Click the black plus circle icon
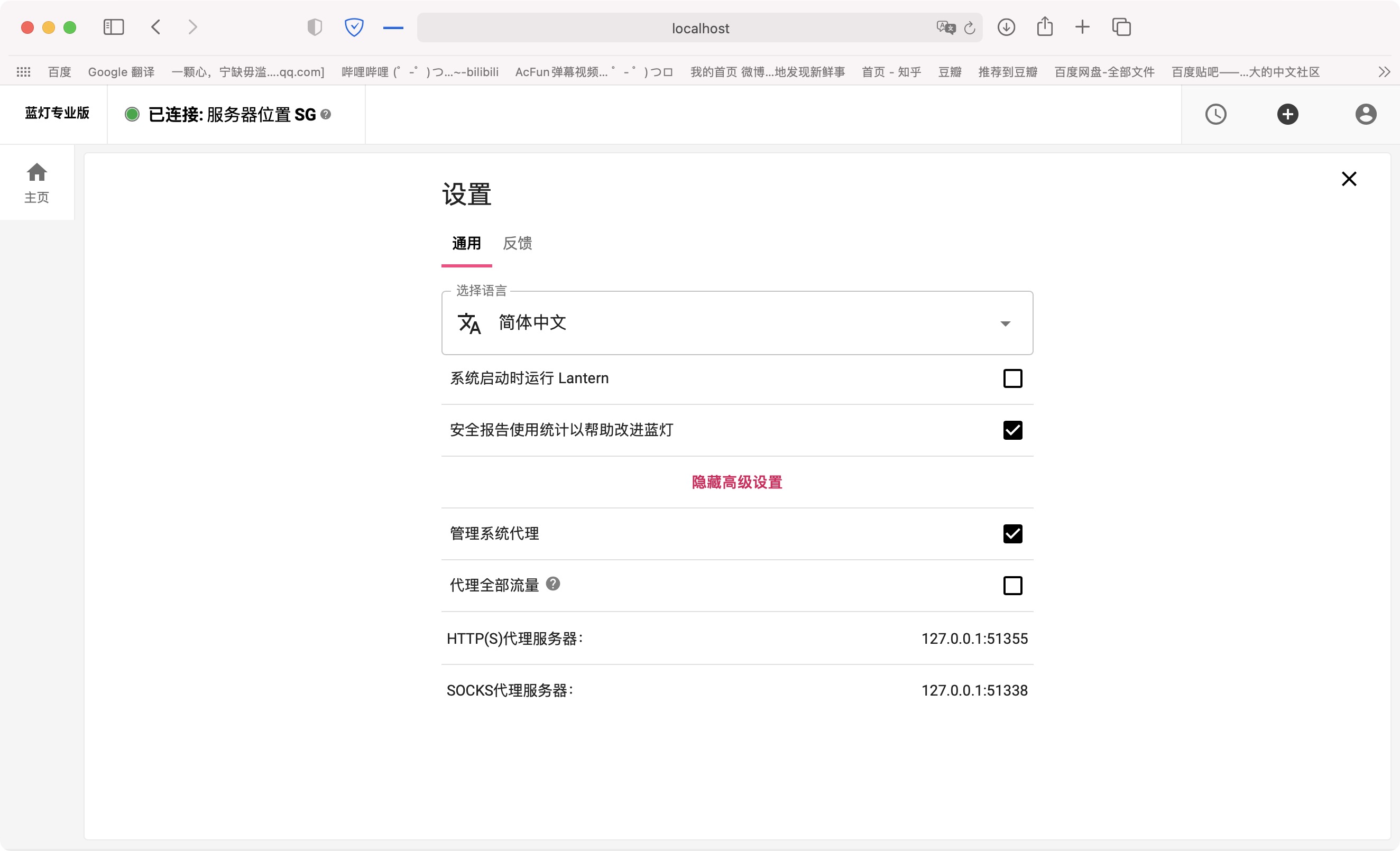 coord(1287,114)
